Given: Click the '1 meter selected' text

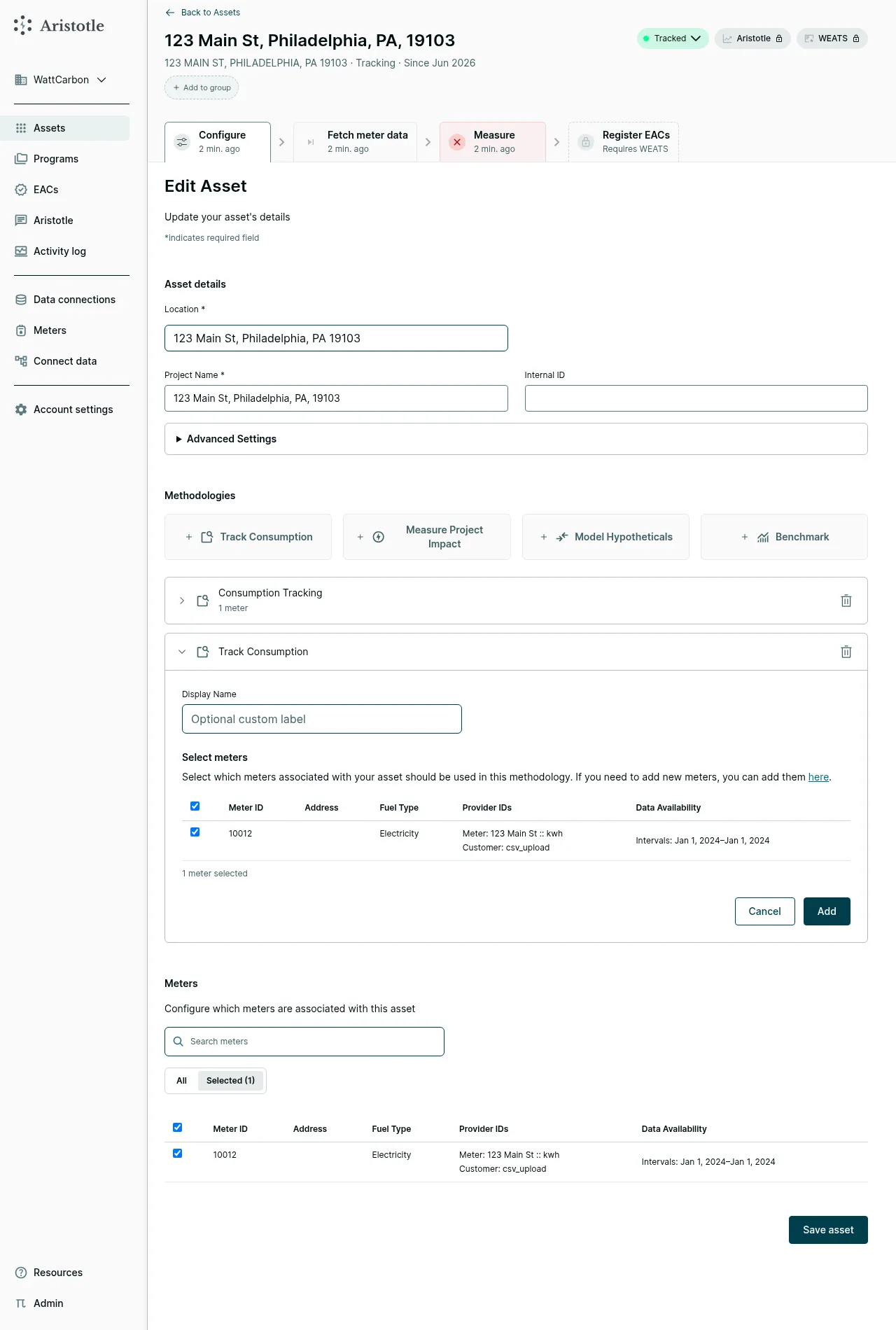Looking at the screenshot, I should point(215,874).
